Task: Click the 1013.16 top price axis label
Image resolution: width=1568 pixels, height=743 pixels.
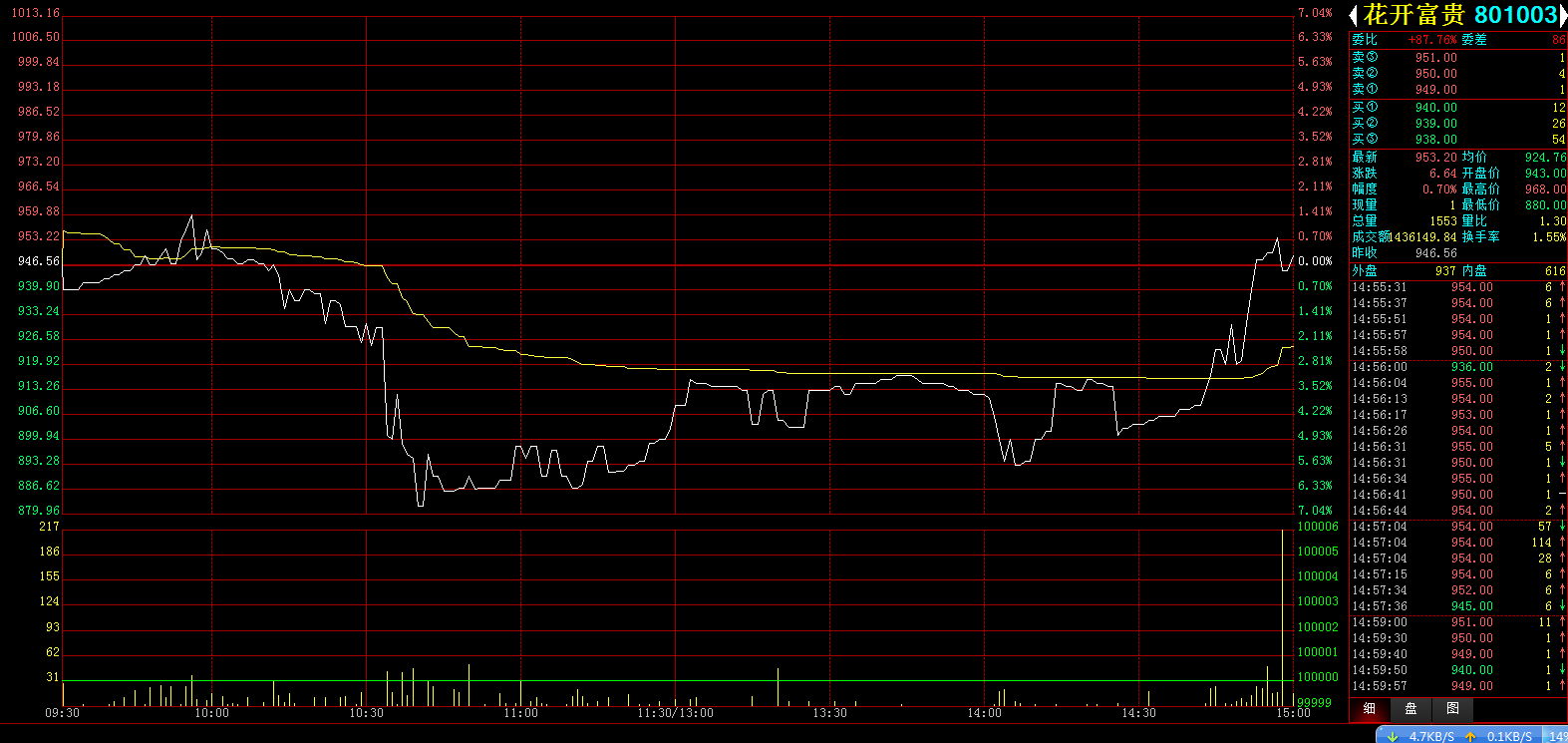Action: (x=35, y=13)
